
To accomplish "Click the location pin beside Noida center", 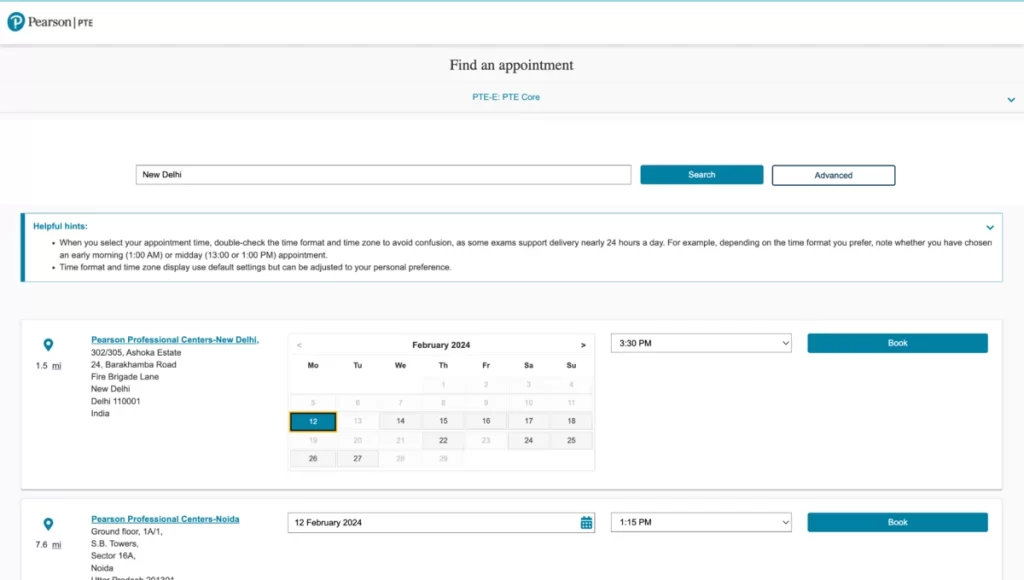I will 50,523.
